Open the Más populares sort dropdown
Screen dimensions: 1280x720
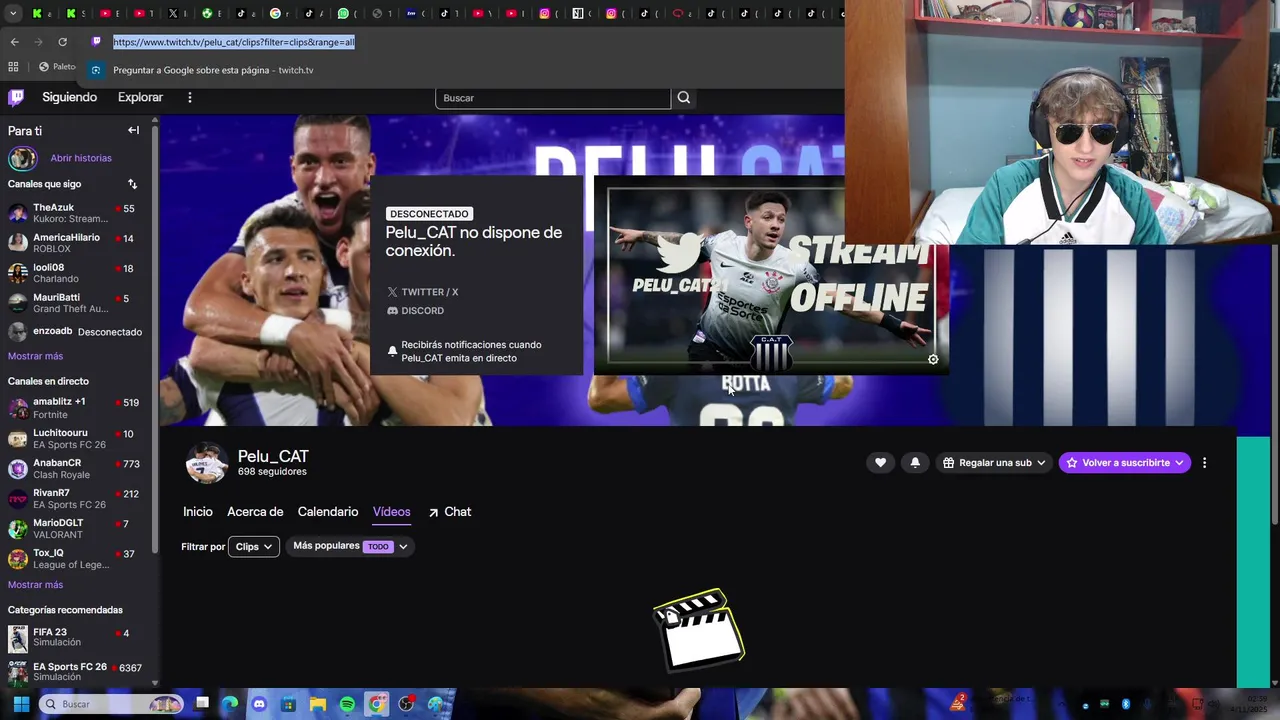350,546
